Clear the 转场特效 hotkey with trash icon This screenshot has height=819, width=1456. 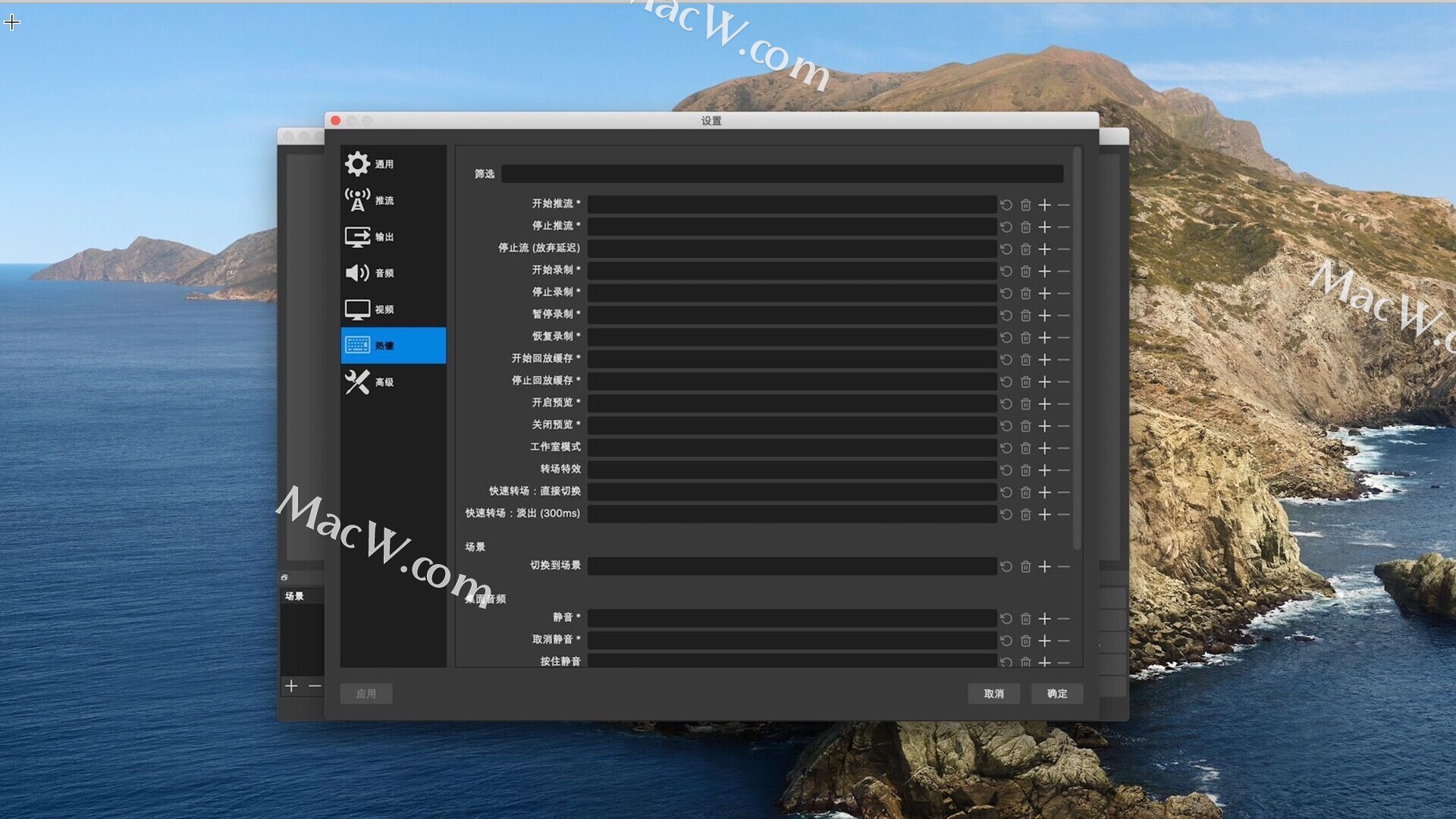pyautogui.click(x=1025, y=470)
